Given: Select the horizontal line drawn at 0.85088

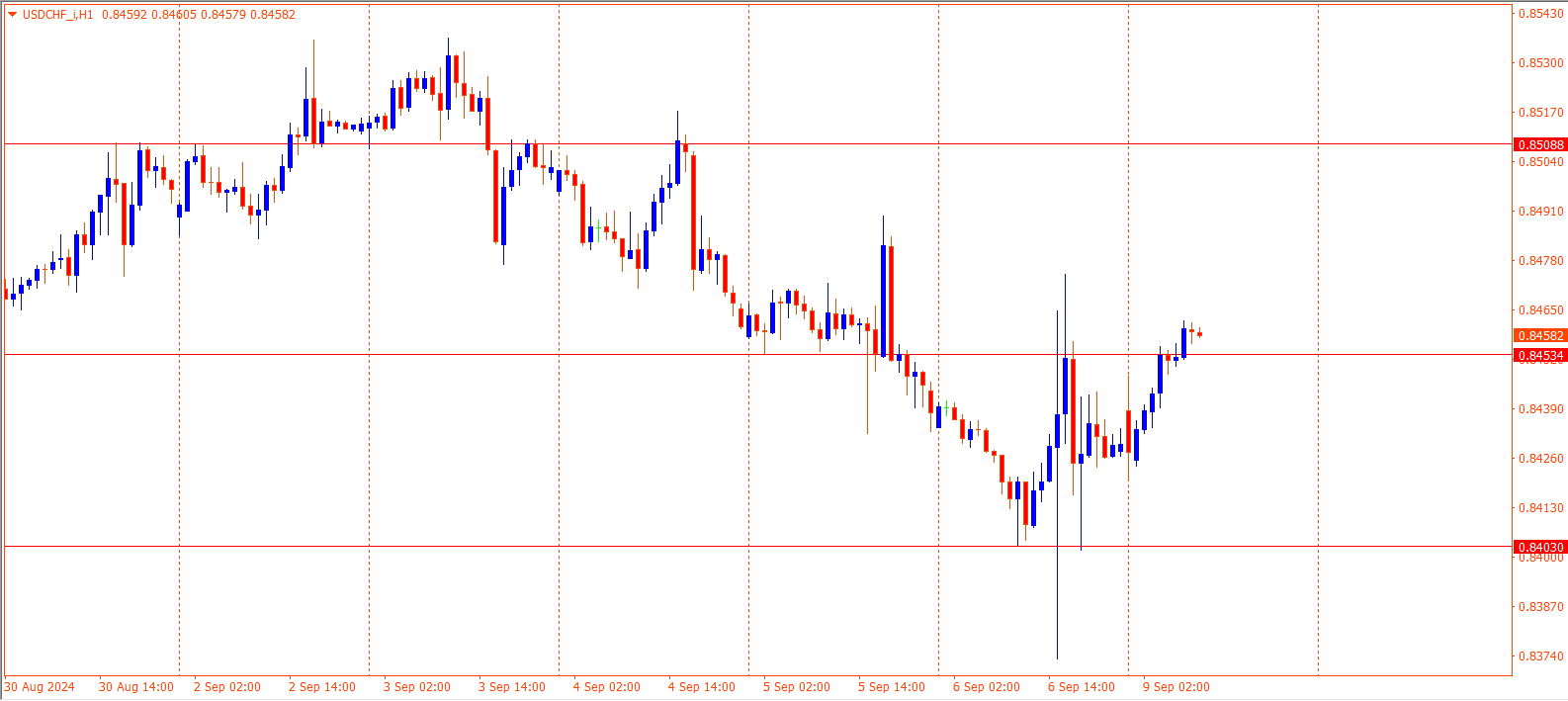Looking at the screenshot, I should point(758,144).
